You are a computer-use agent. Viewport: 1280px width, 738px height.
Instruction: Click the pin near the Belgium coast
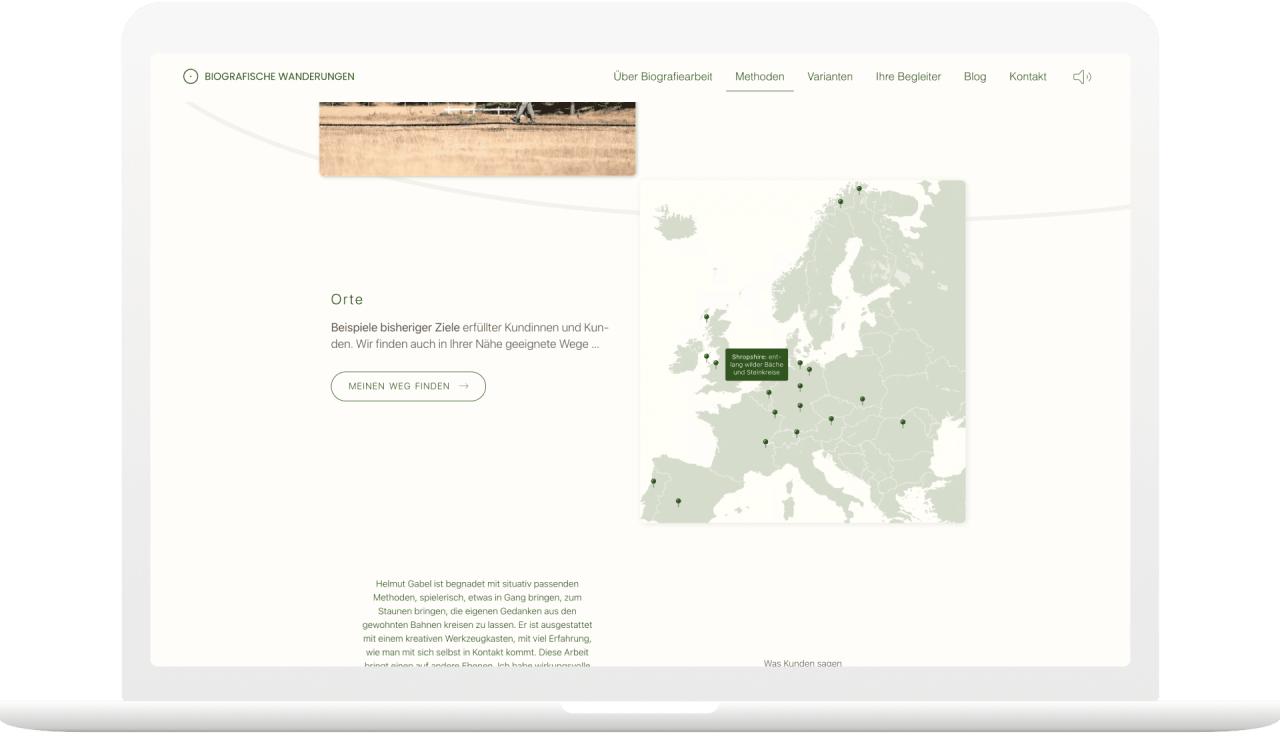(x=769, y=390)
